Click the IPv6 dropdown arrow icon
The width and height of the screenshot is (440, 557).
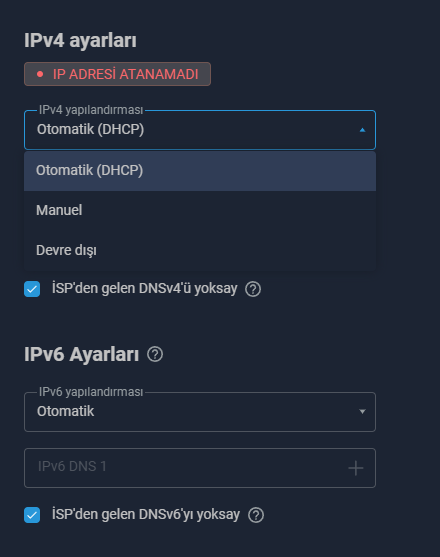click(x=362, y=412)
